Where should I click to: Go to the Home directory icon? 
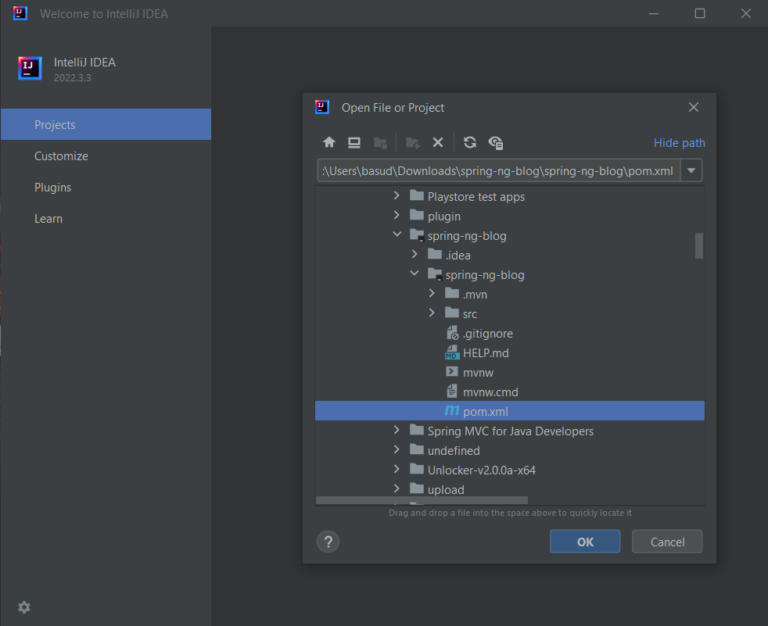(329, 143)
